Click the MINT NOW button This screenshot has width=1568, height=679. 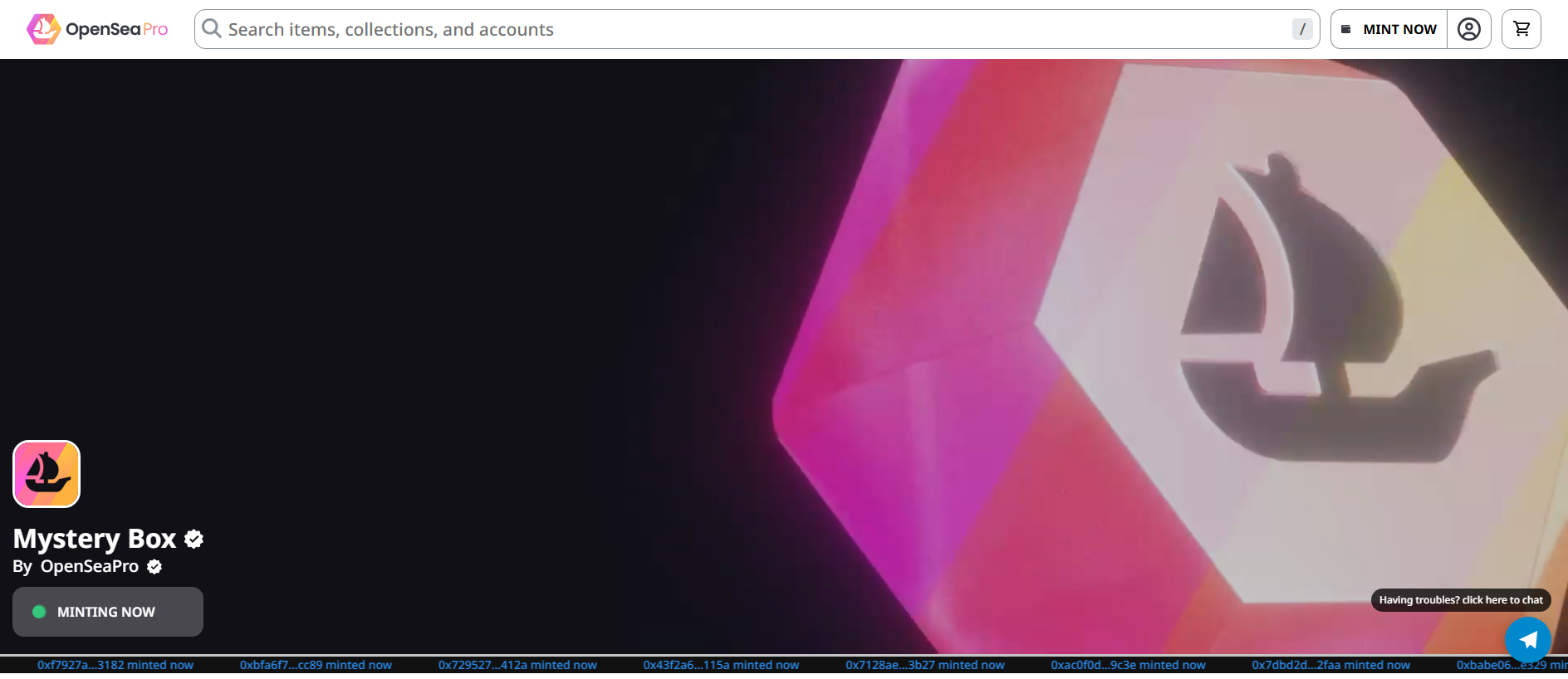pos(1389,29)
